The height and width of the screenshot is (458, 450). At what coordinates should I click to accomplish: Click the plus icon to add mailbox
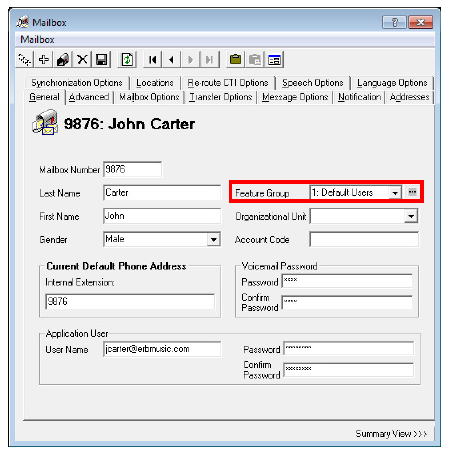coord(44,60)
